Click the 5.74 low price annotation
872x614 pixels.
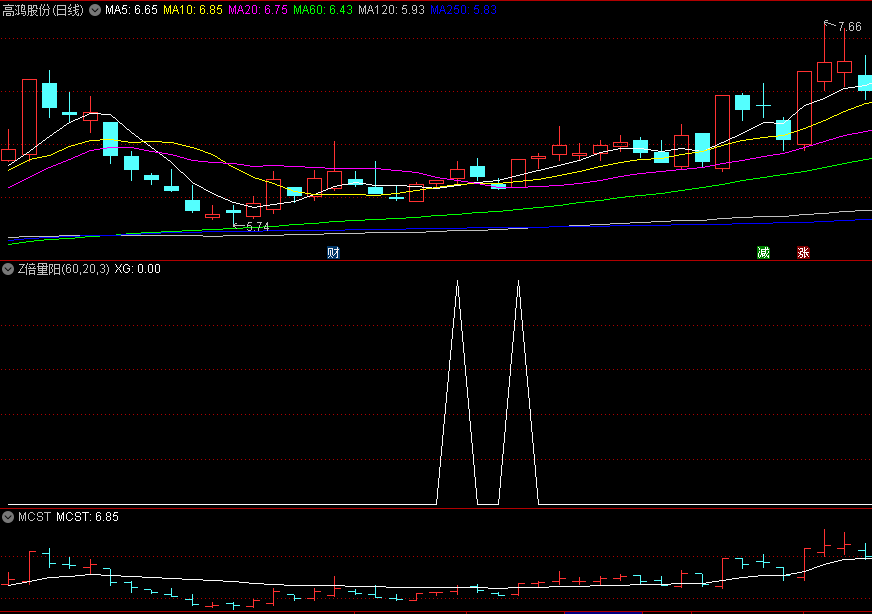(x=257, y=226)
